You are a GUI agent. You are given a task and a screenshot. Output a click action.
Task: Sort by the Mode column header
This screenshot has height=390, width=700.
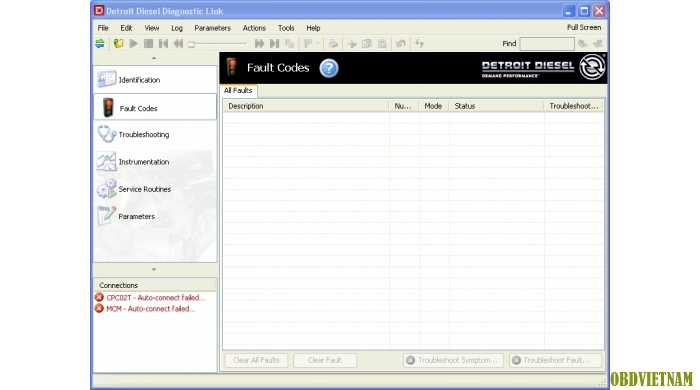tap(433, 106)
